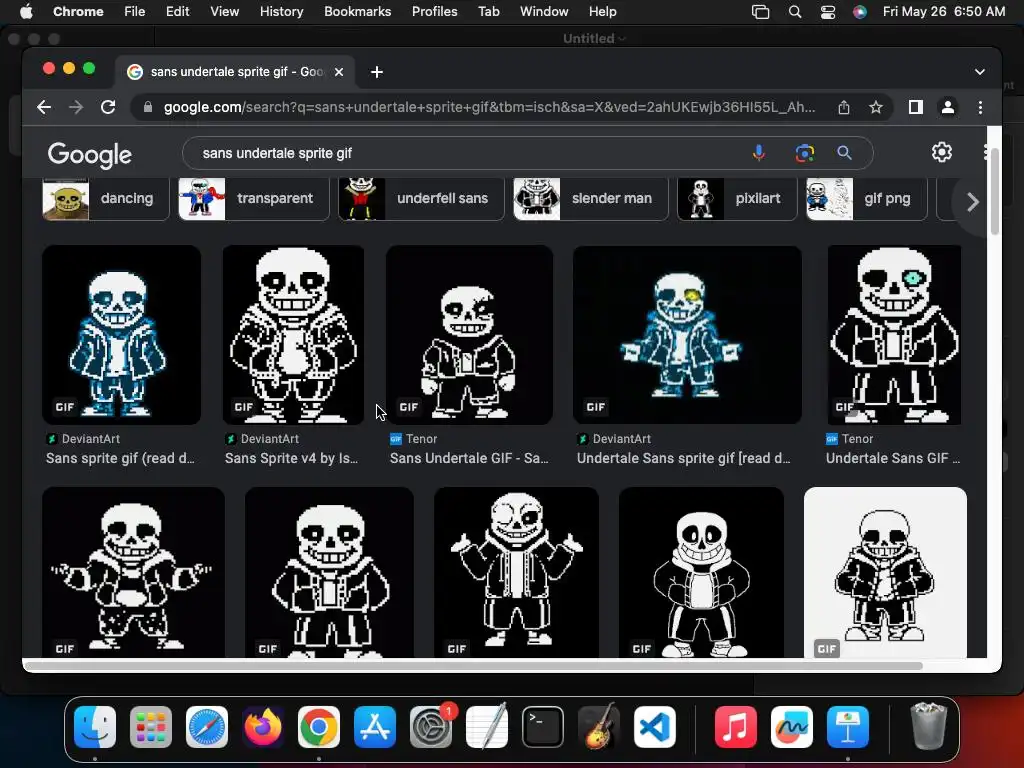Click Siri icon in menu bar
This screenshot has width=1024, height=768.
(x=859, y=12)
